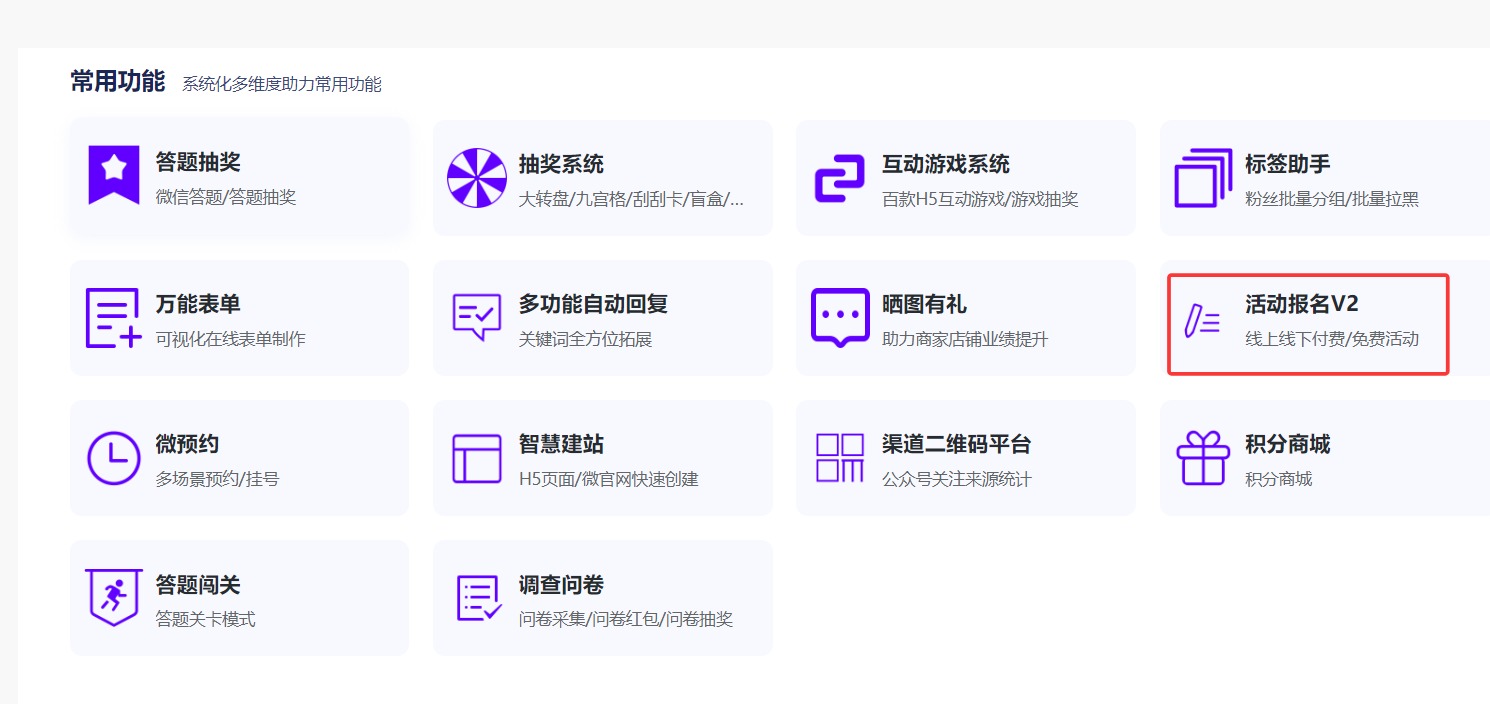Click the 晒图有礼 chat bubble icon
This screenshot has width=1490, height=704.
839,317
